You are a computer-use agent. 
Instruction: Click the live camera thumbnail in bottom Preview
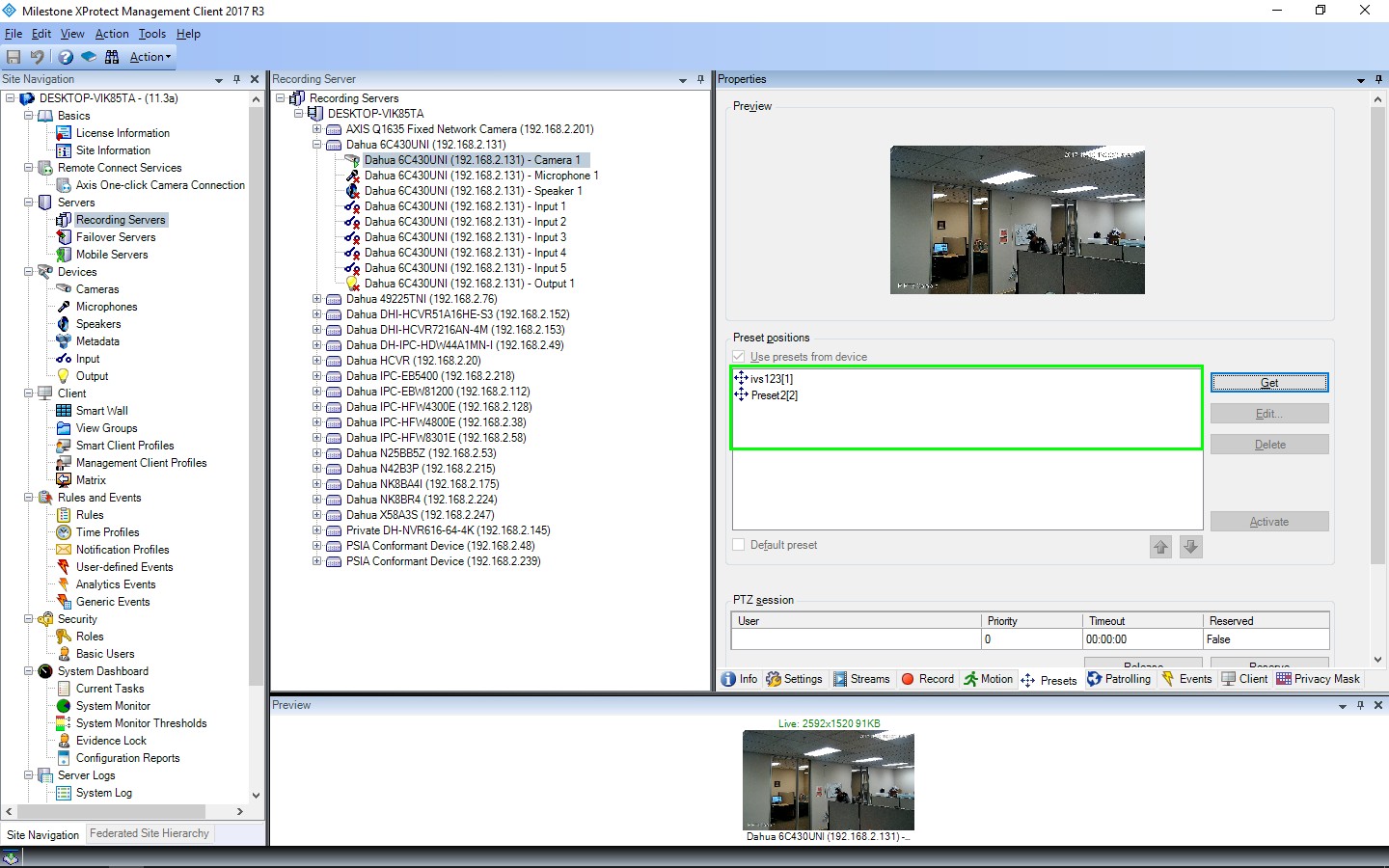tap(829, 780)
